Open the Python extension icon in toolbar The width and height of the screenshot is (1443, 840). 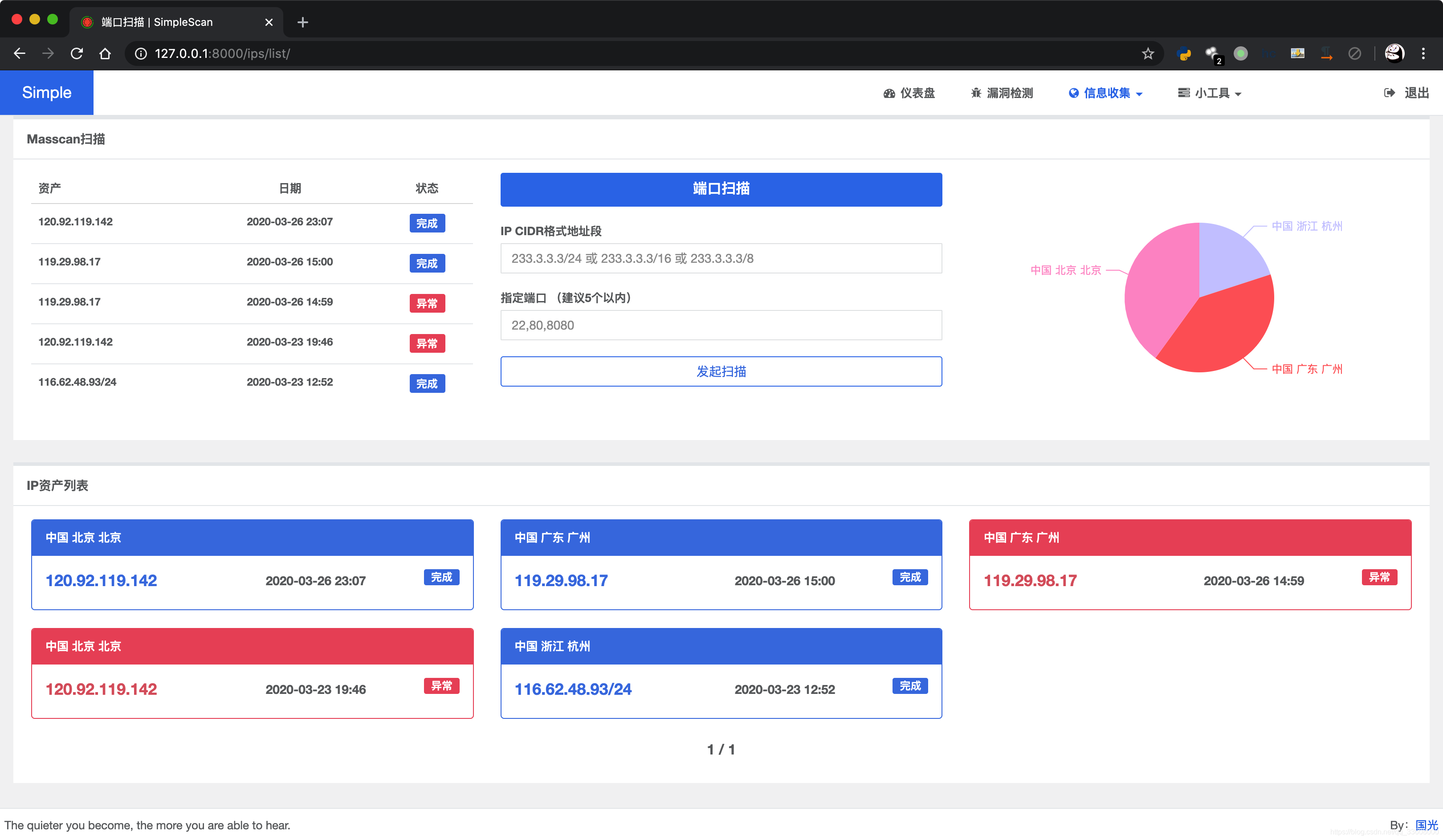pyautogui.click(x=1184, y=53)
